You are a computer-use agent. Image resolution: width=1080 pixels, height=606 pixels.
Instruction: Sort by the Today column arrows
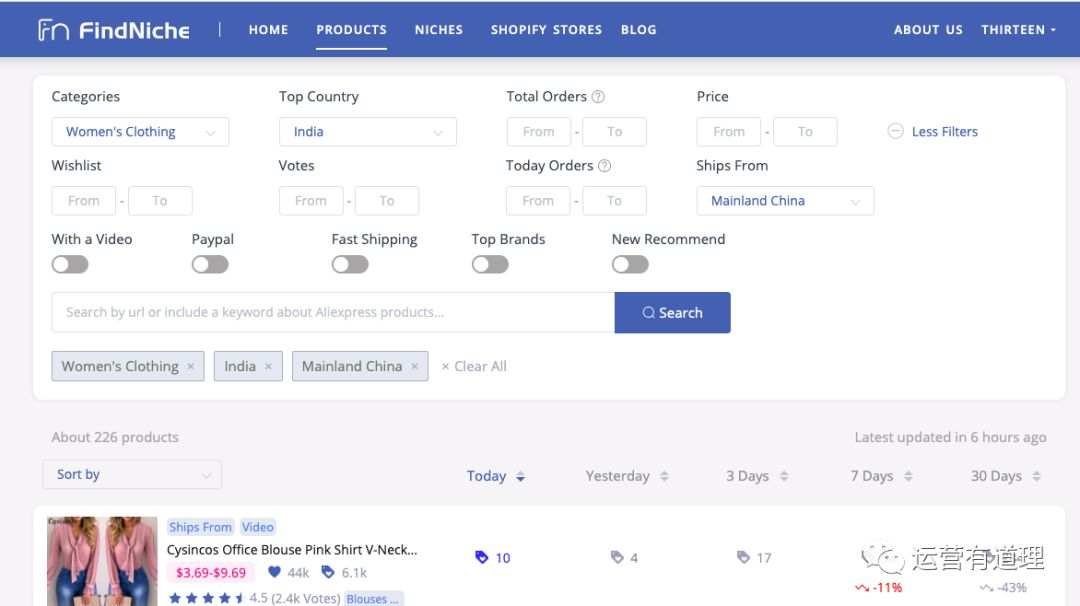(x=521, y=476)
